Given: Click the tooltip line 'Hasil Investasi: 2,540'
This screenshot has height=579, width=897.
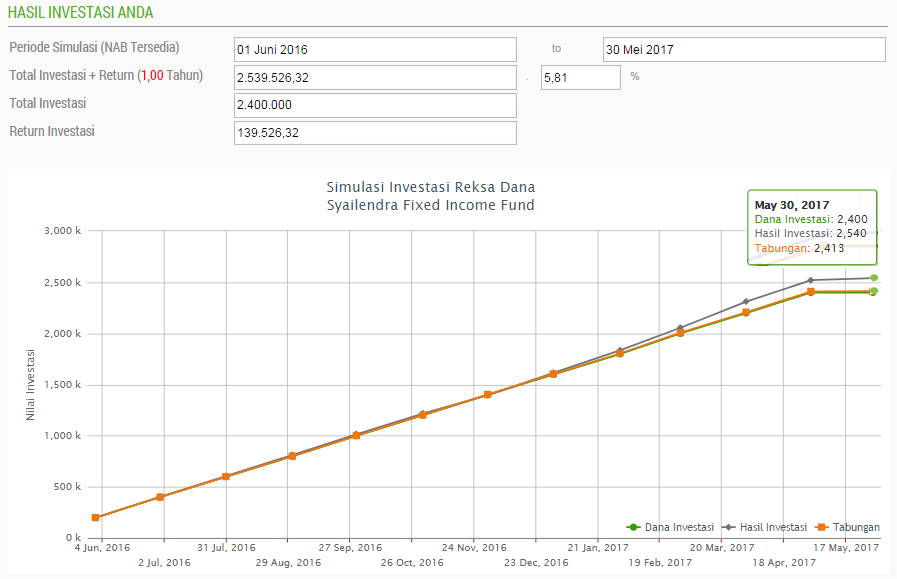Looking at the screenshot, I should [x=811, y=233].
